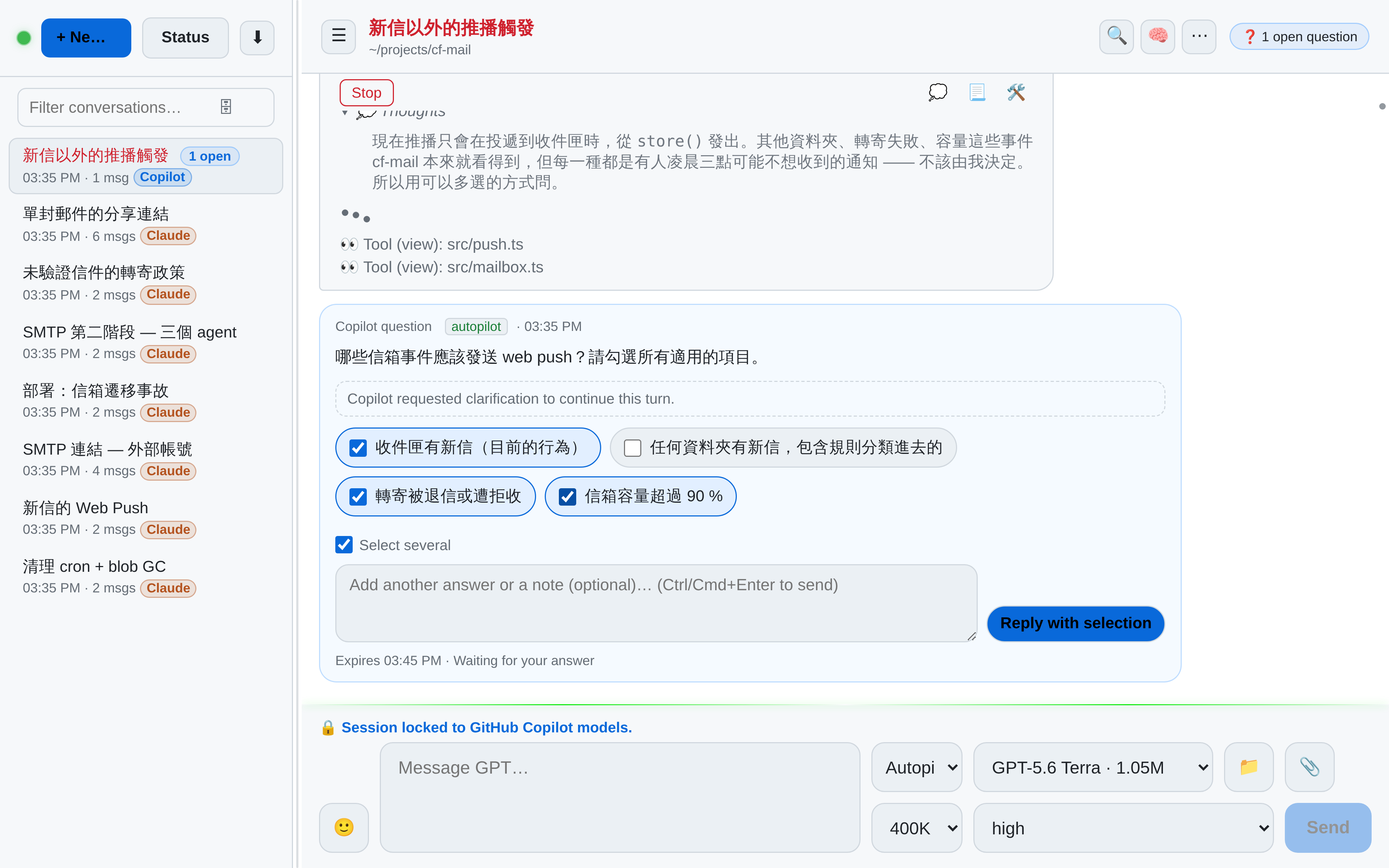The image size is (1389, 868).
Task: Click Tool (view): src/mailbox.ts entry
Action: [442, 268]
